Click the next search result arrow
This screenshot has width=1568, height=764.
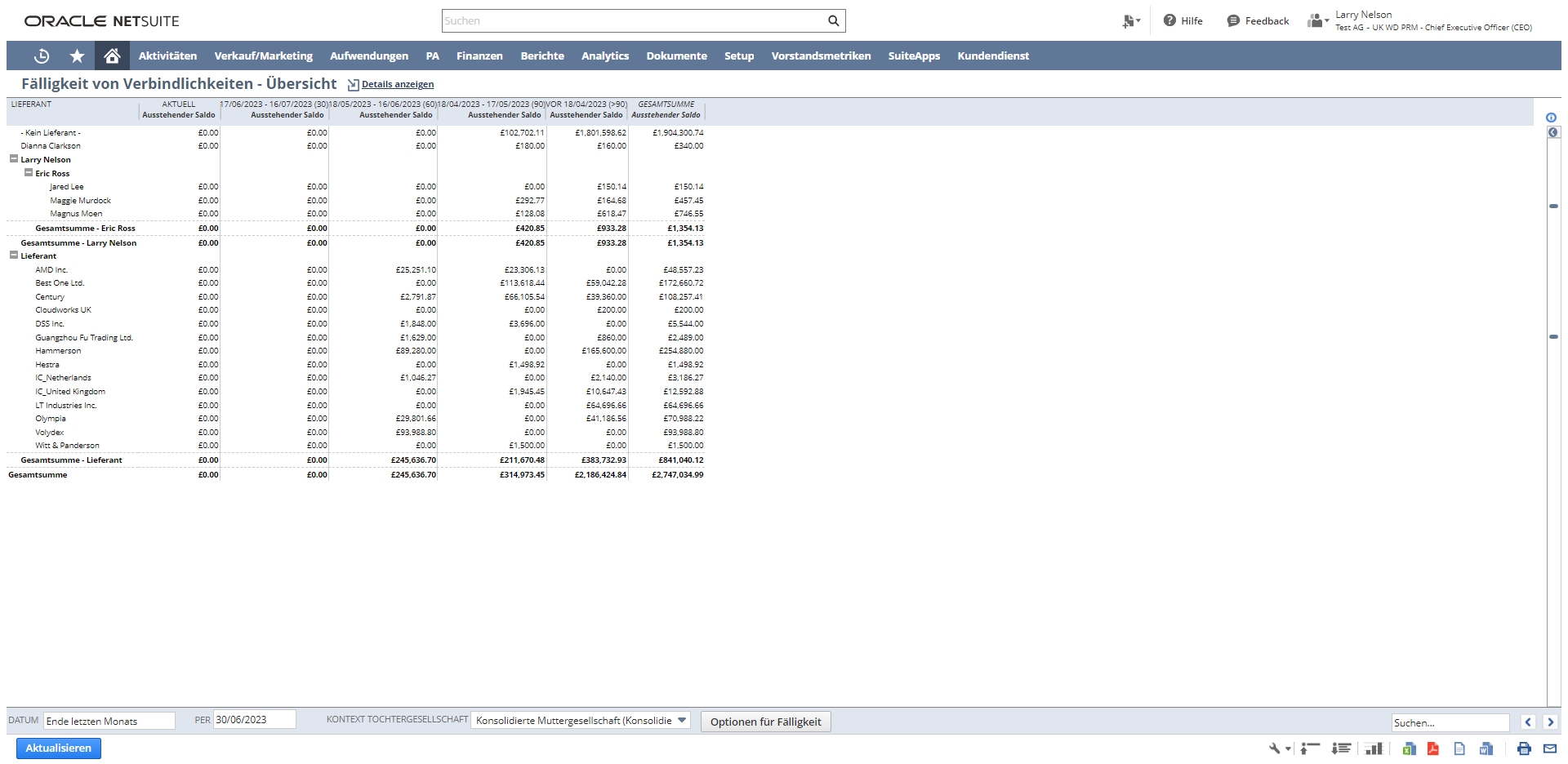point(1550,722)
